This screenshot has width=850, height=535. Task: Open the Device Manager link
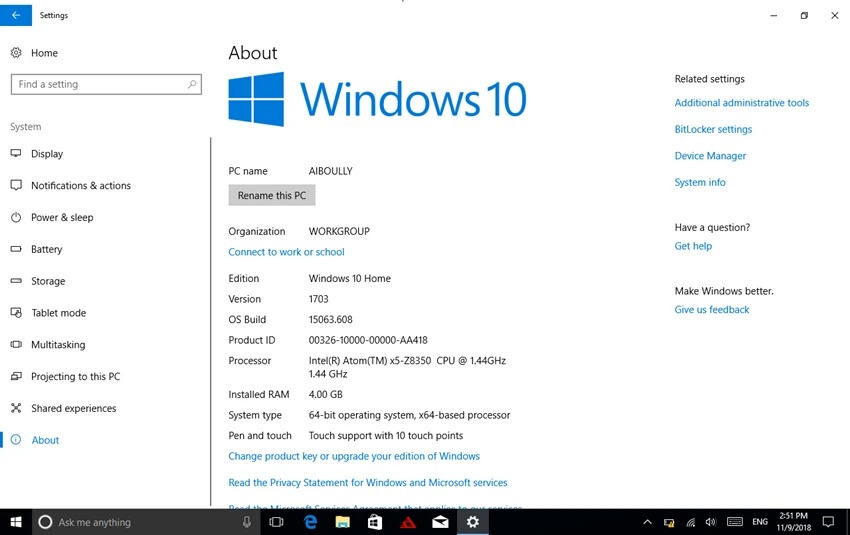(710, 156)
